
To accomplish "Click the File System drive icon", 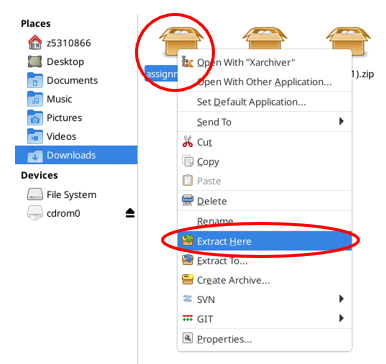I will coord(35,195).
